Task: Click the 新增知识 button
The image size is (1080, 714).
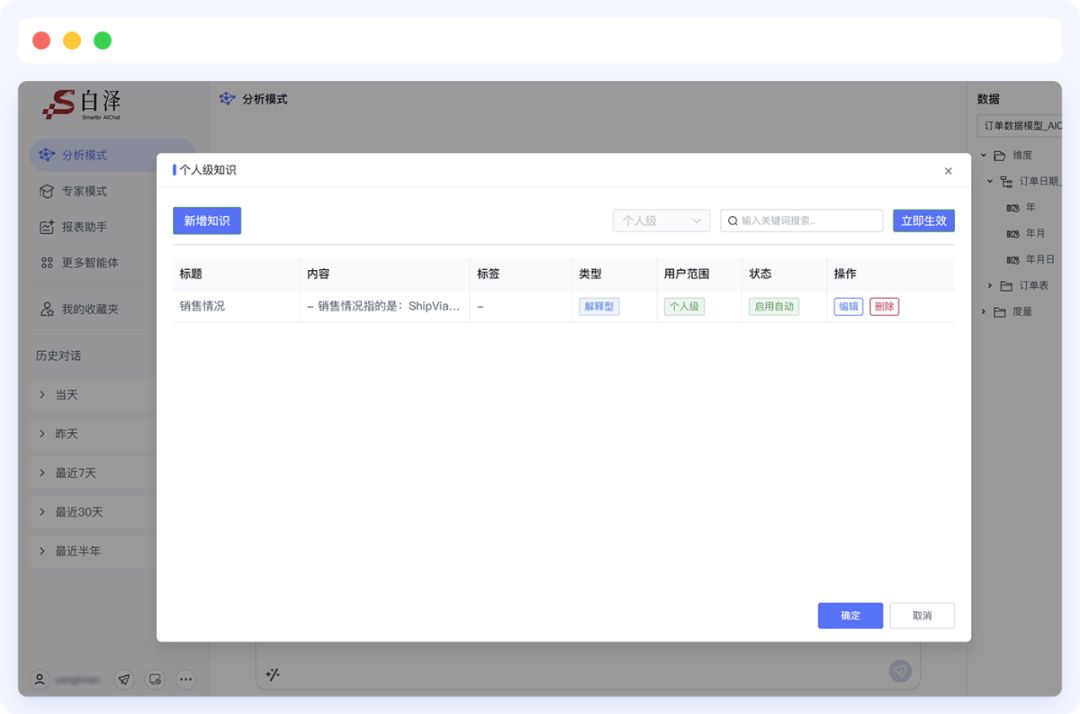Action: tap(207, 220)
